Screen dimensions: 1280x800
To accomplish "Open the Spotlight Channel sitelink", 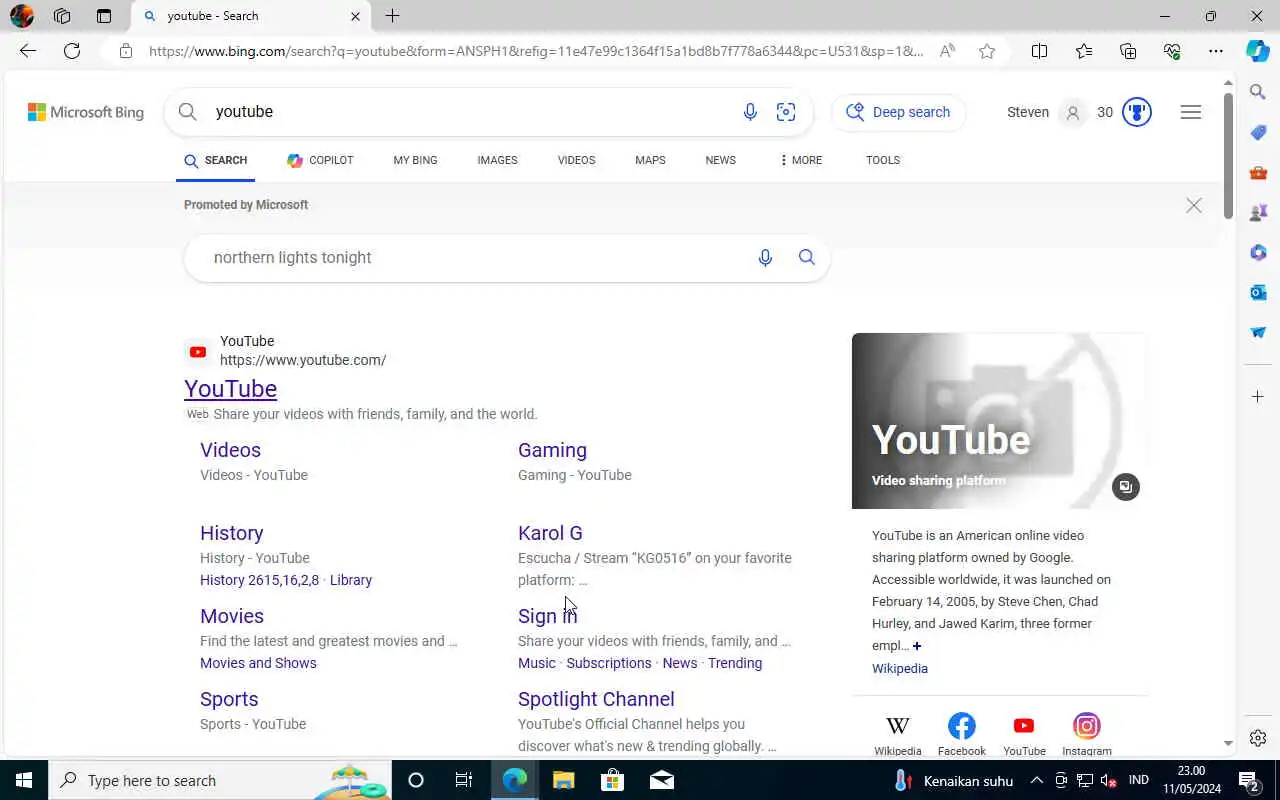I will click(x=596, y=699).
